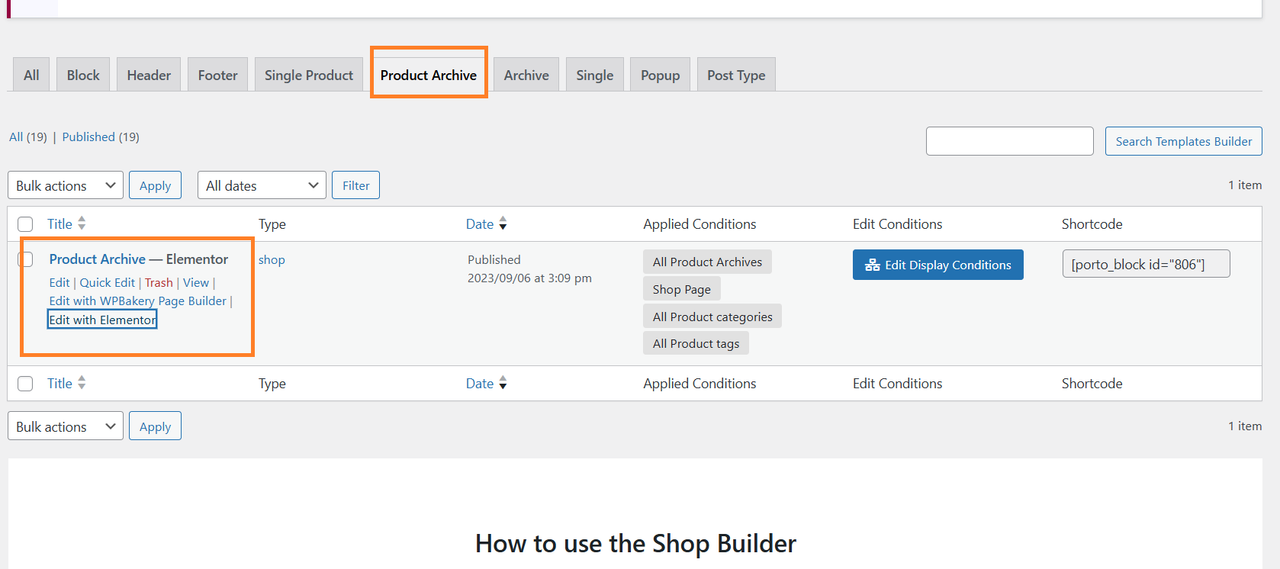Open the Block tab
Screen dimensions: 1280x569
point(83,75)
